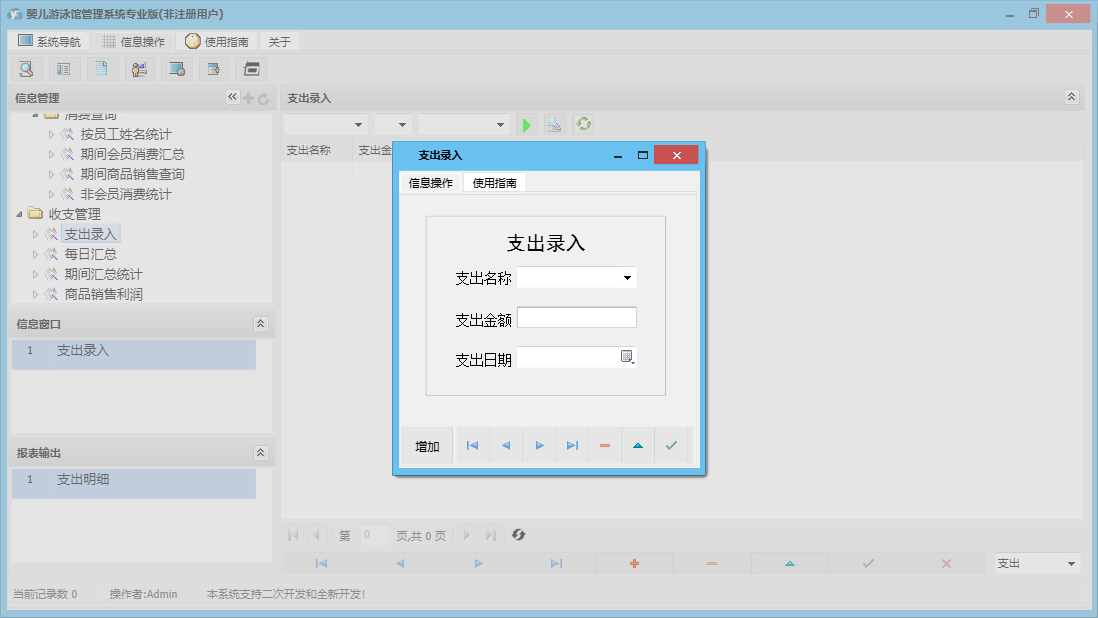
Task: Open the list report icon in the toolbar
Action: click(x=63, y=68)
